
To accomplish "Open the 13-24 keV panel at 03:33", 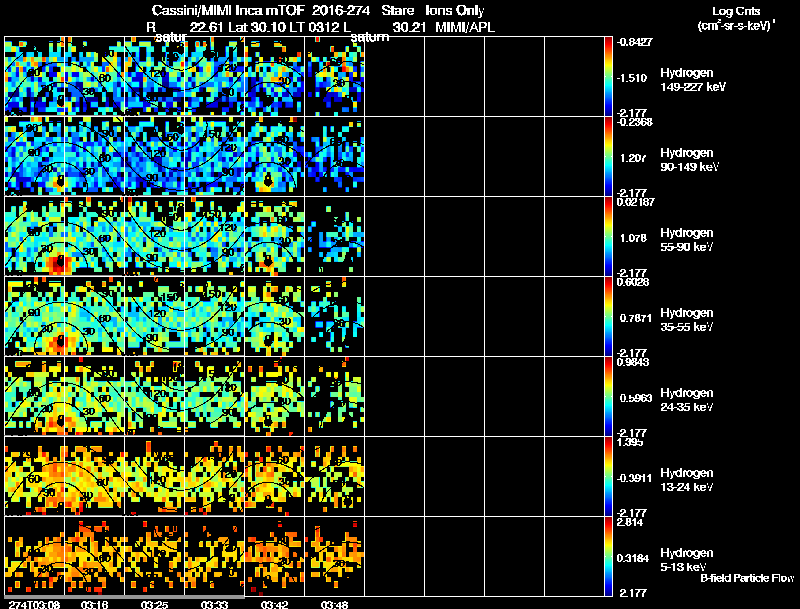I will coord(214,476).
